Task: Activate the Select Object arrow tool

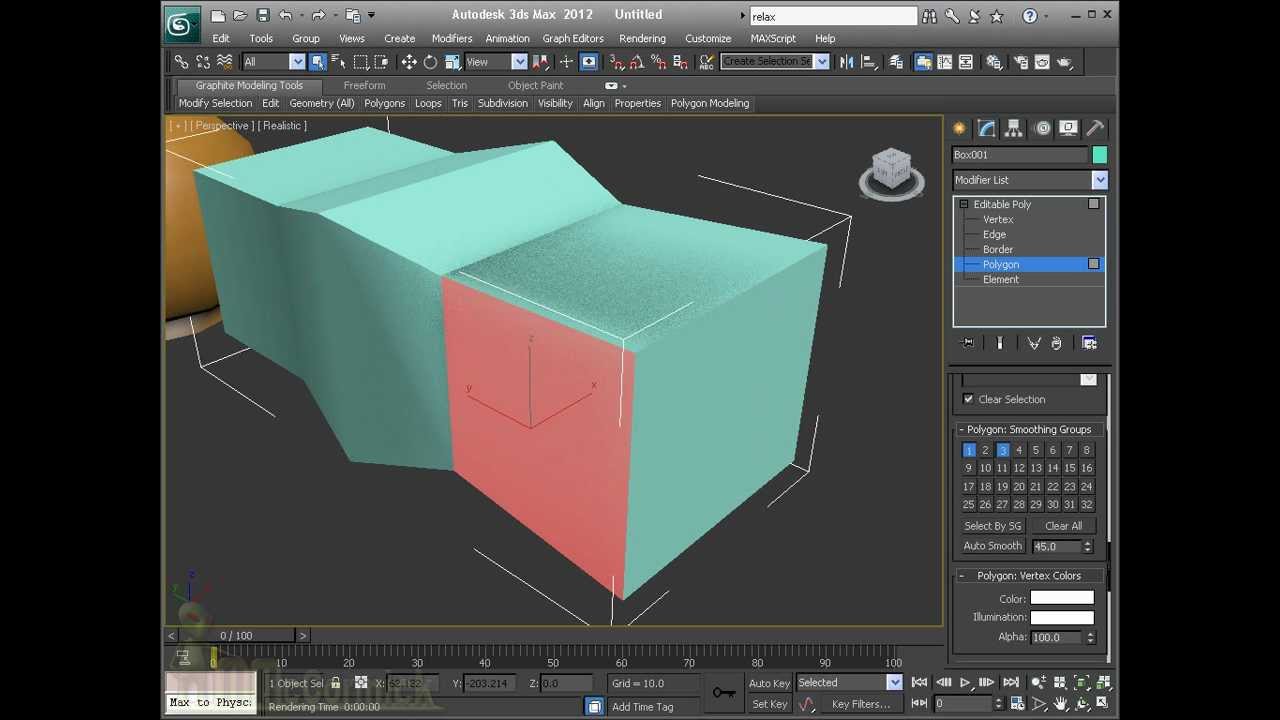Action: (x=318, y=62)
